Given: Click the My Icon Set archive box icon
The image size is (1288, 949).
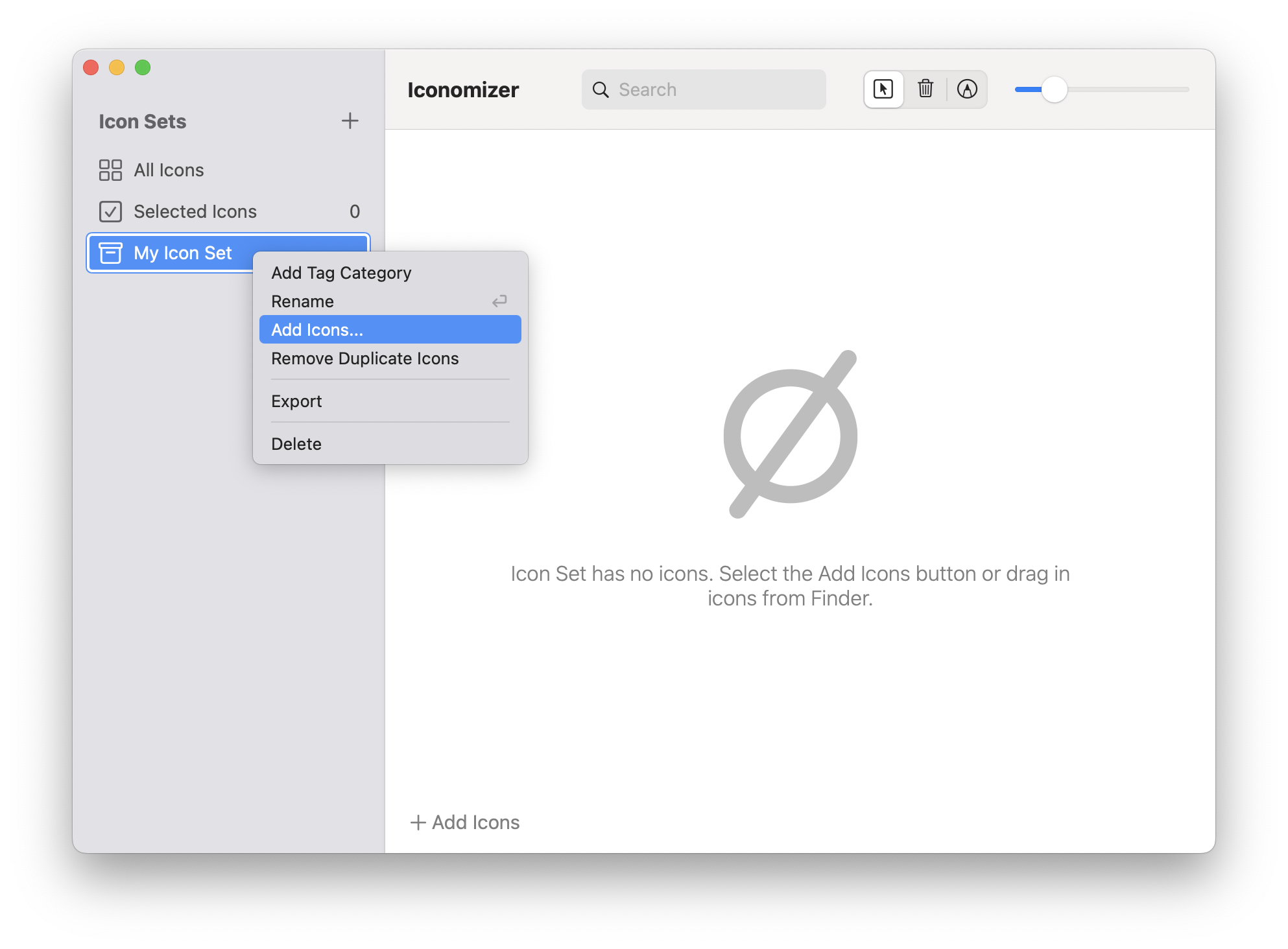Looking at the screenshot, I should (111, 253).
